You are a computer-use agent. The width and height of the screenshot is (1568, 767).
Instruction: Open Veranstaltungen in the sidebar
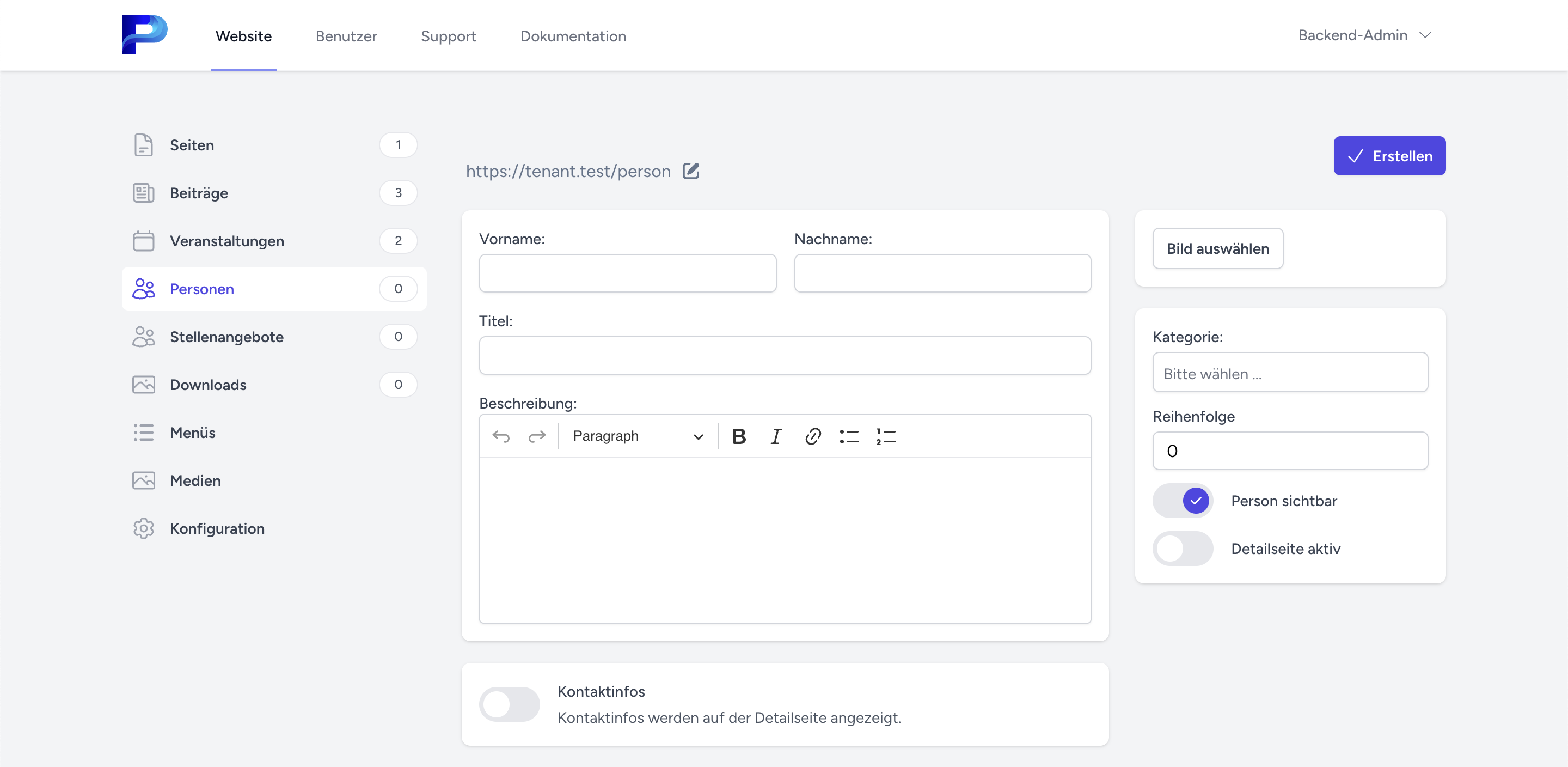click(x=227, y=241)
